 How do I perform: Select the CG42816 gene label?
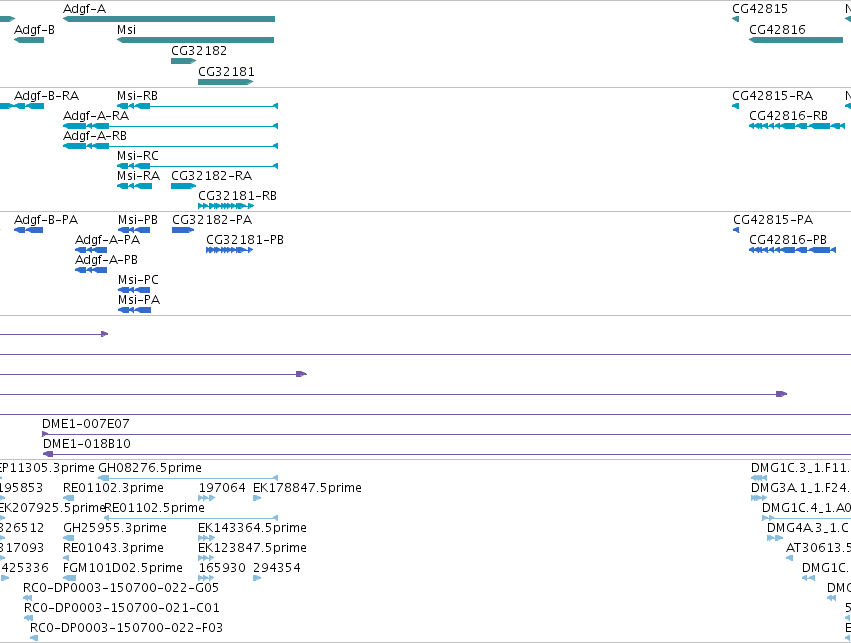tap(777, 30)
